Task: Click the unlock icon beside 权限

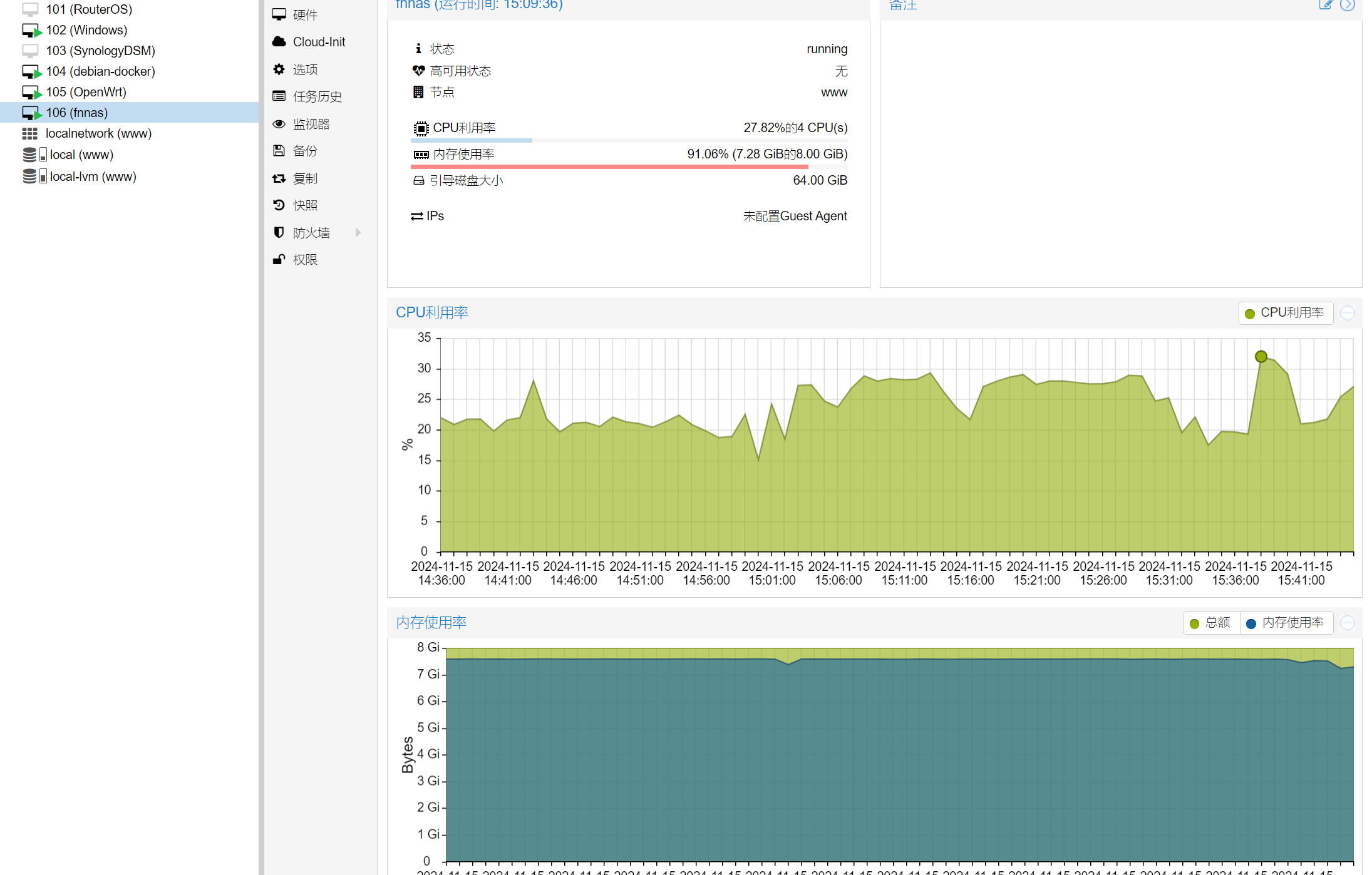Action: pyautogui.click(x=279, y=260)
